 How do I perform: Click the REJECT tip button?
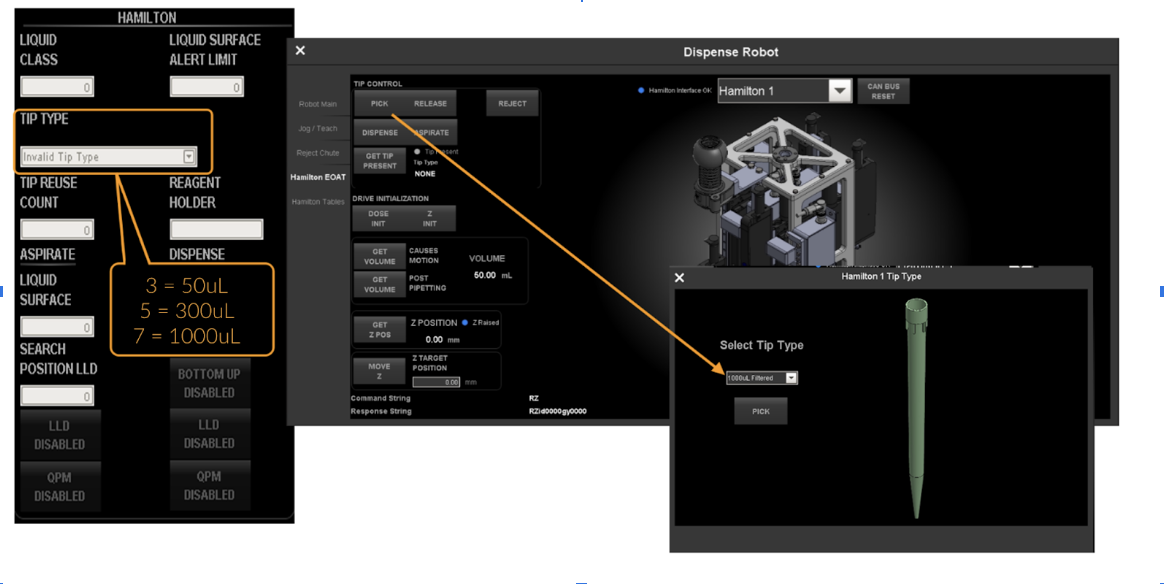512,104
